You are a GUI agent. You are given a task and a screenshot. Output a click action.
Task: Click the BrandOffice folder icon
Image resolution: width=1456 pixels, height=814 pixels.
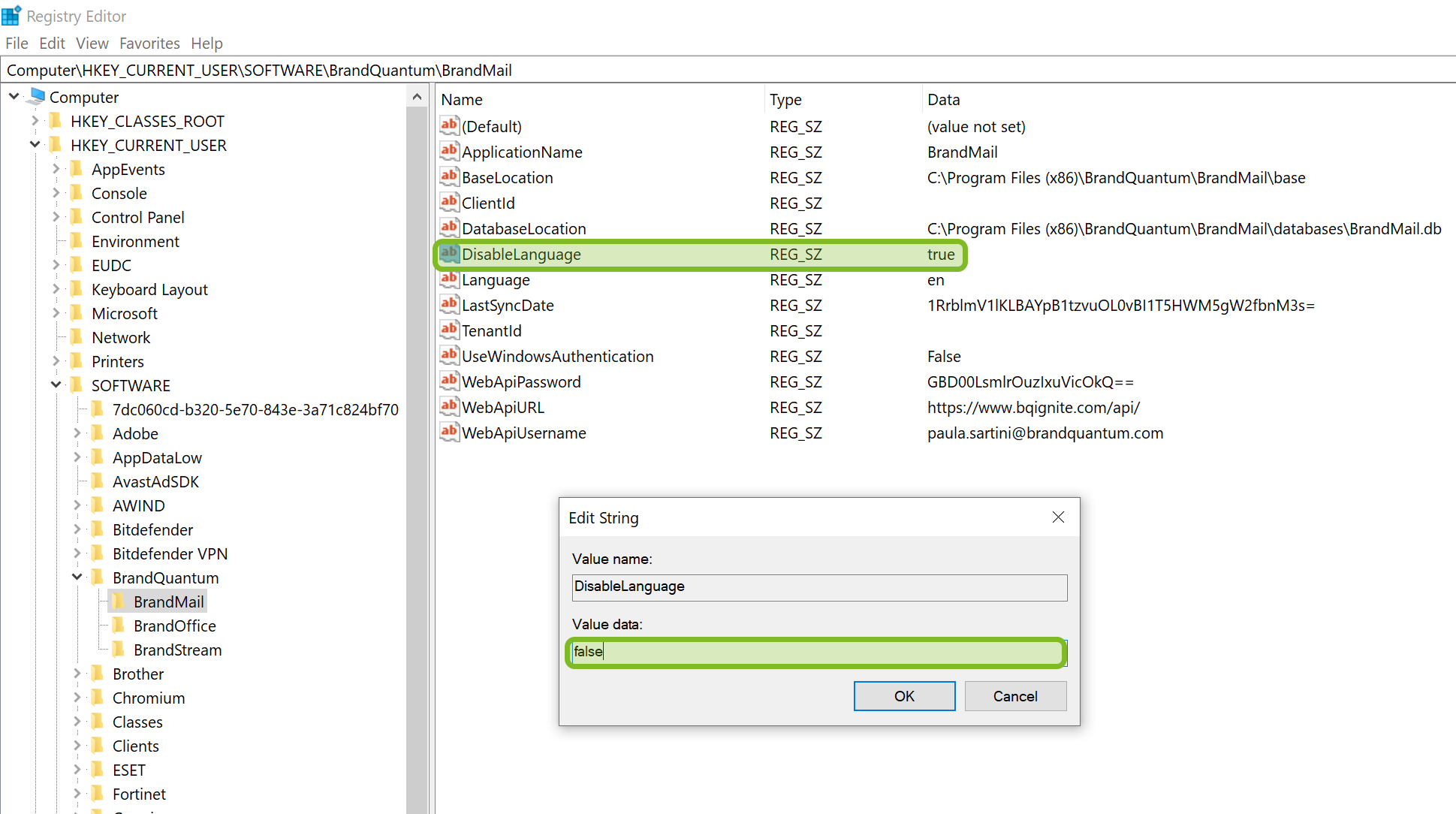pos(119,626)
